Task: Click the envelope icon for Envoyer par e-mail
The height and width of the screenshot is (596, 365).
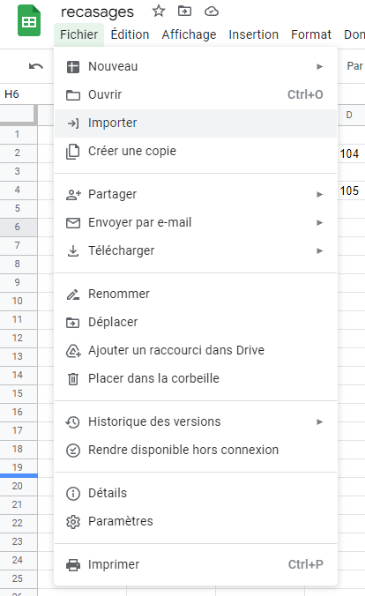Action: click(x=73, y=223)
